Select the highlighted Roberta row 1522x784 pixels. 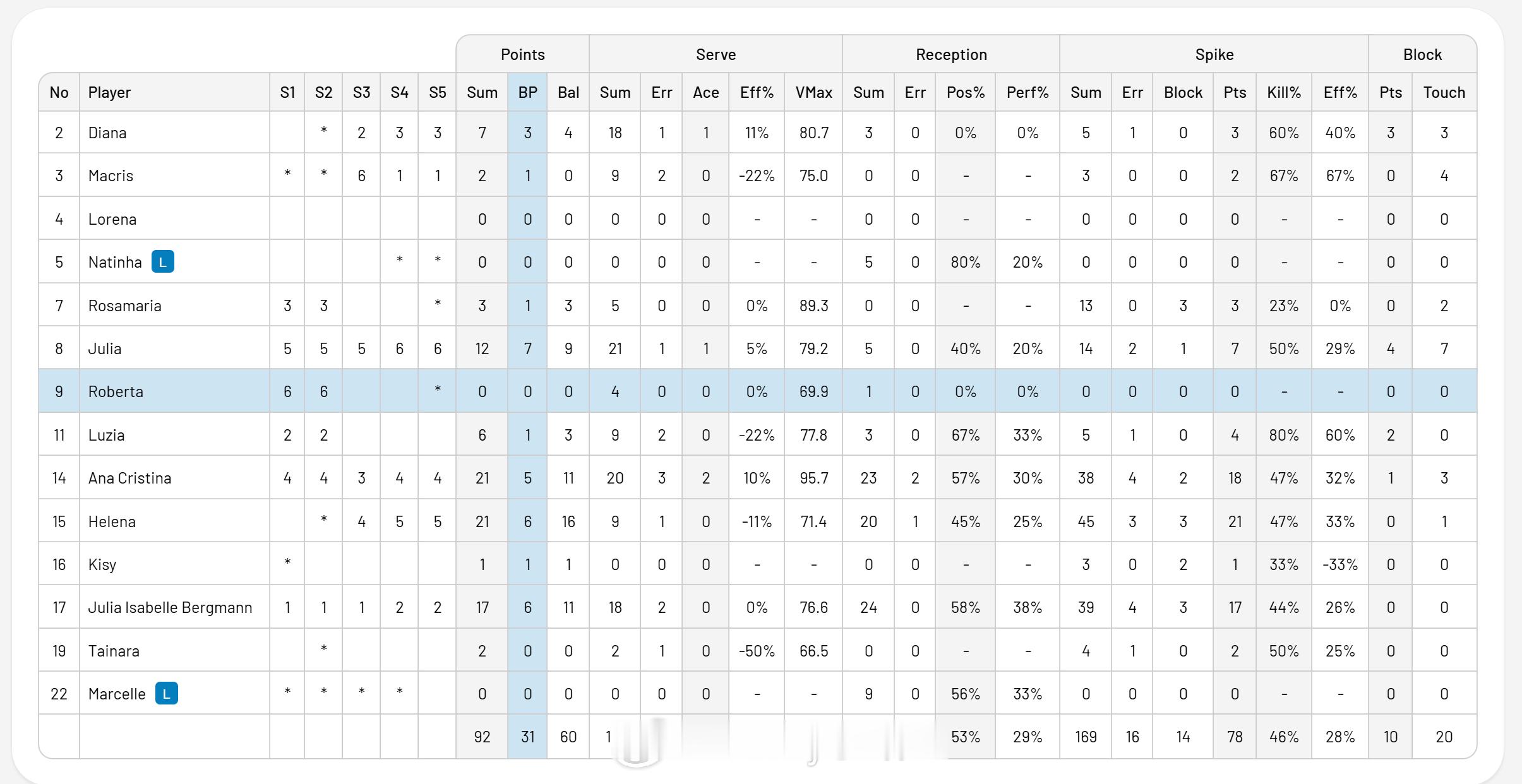(x=758, y=391)
